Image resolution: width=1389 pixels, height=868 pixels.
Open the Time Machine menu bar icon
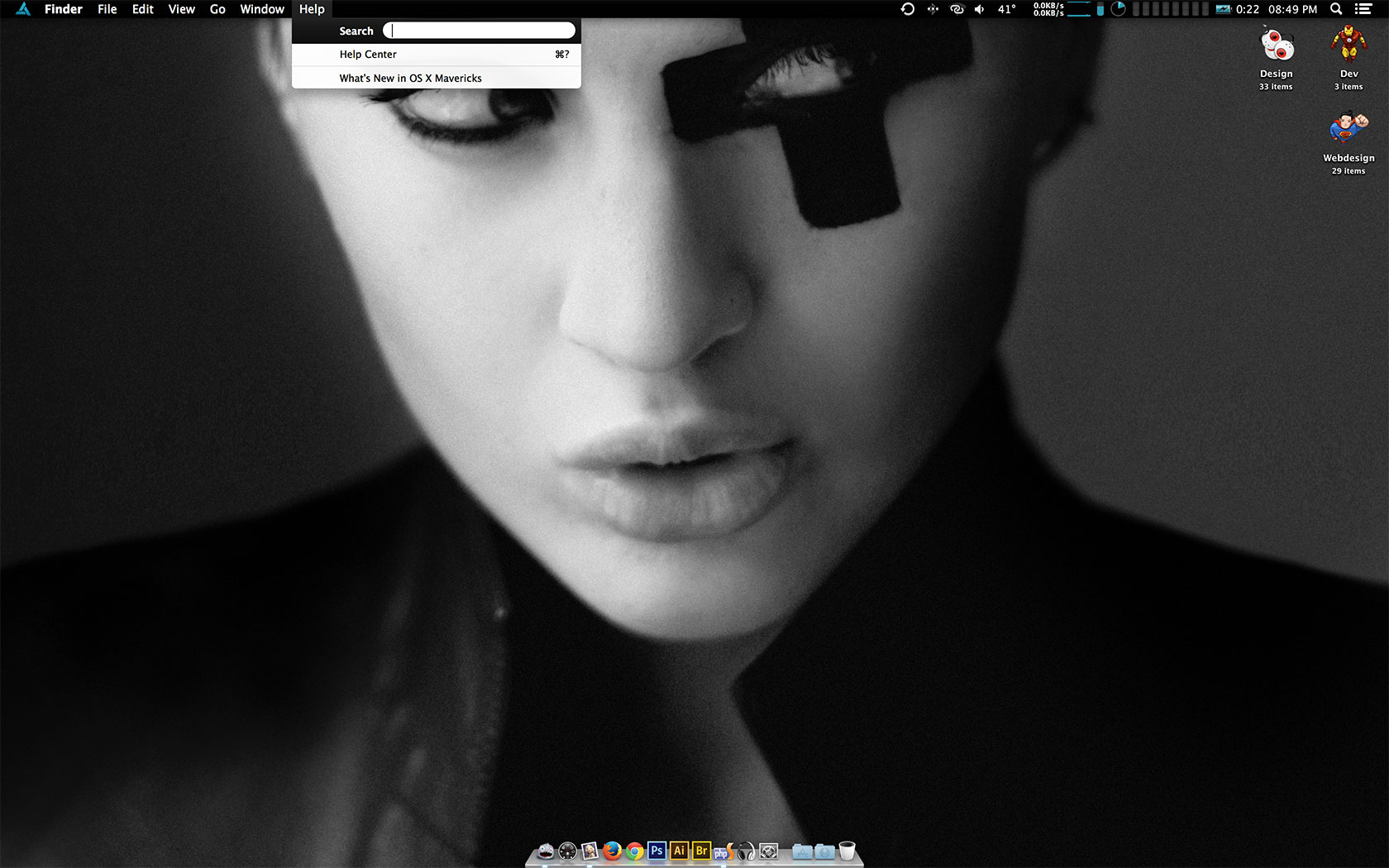(x=908, y=9)
